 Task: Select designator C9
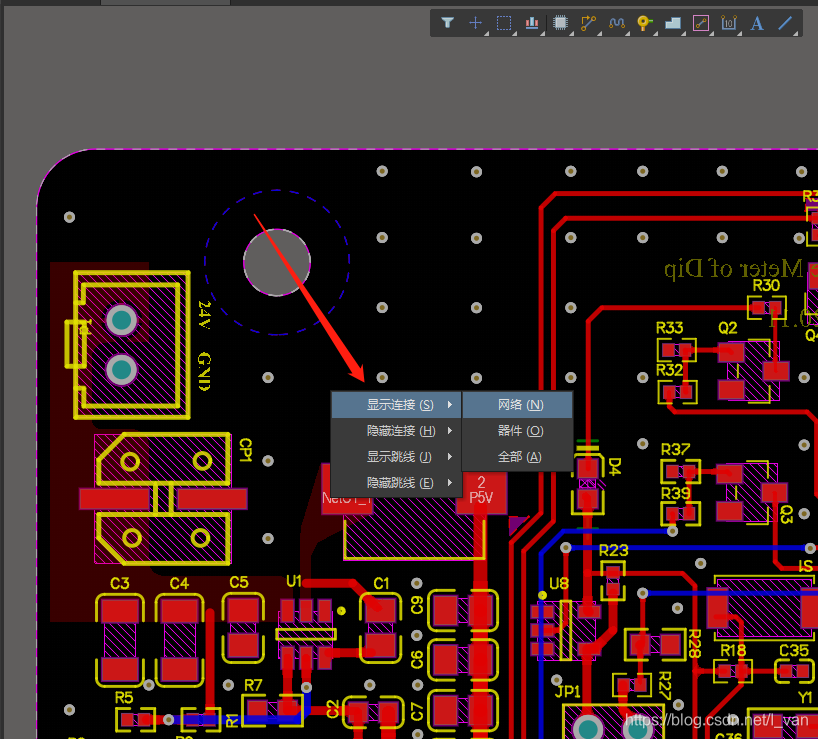pos(417,605)
